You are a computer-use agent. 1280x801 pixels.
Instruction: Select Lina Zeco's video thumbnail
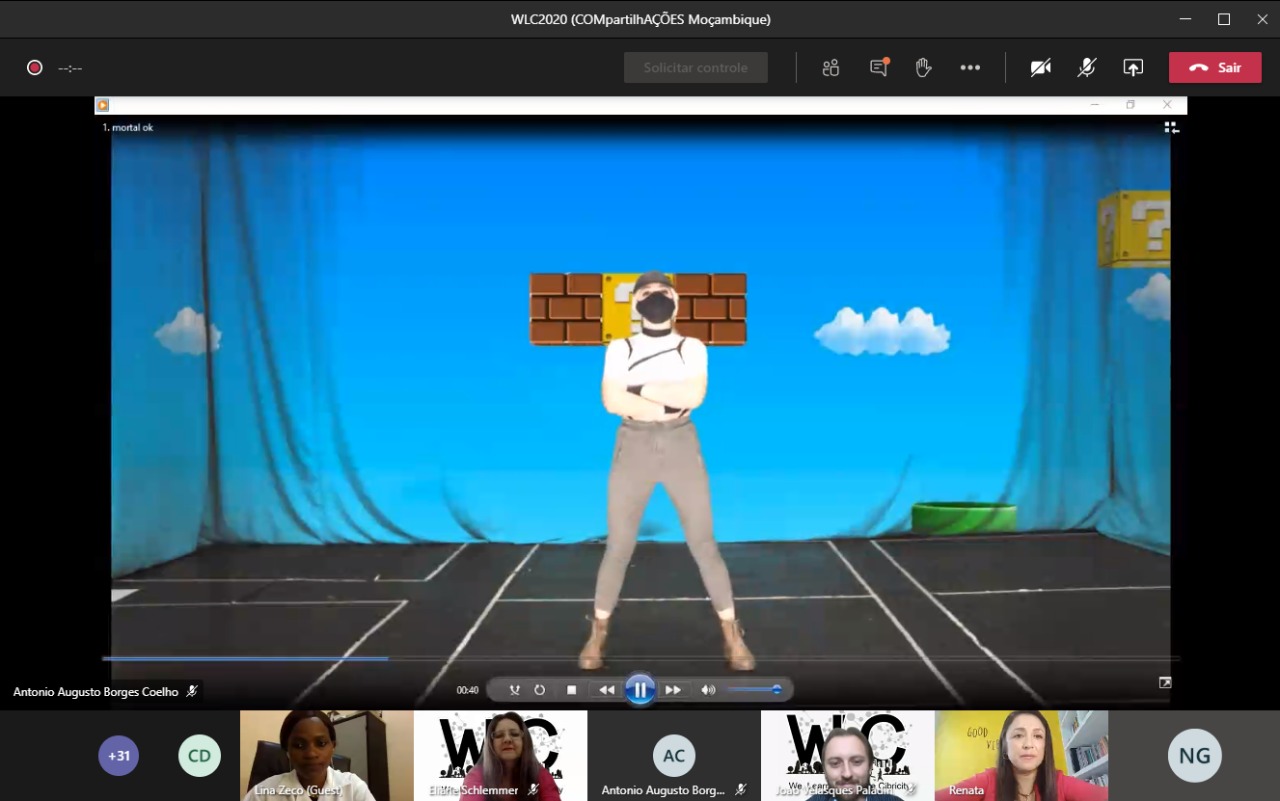tap(327, 756)
